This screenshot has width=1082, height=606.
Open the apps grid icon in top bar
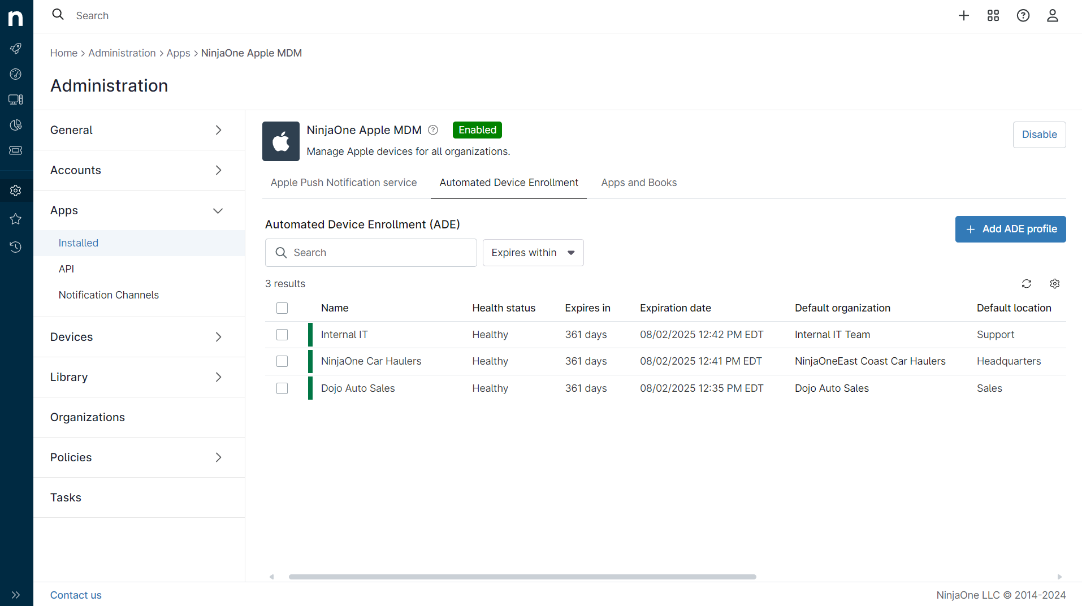click(x=993, y=16)
